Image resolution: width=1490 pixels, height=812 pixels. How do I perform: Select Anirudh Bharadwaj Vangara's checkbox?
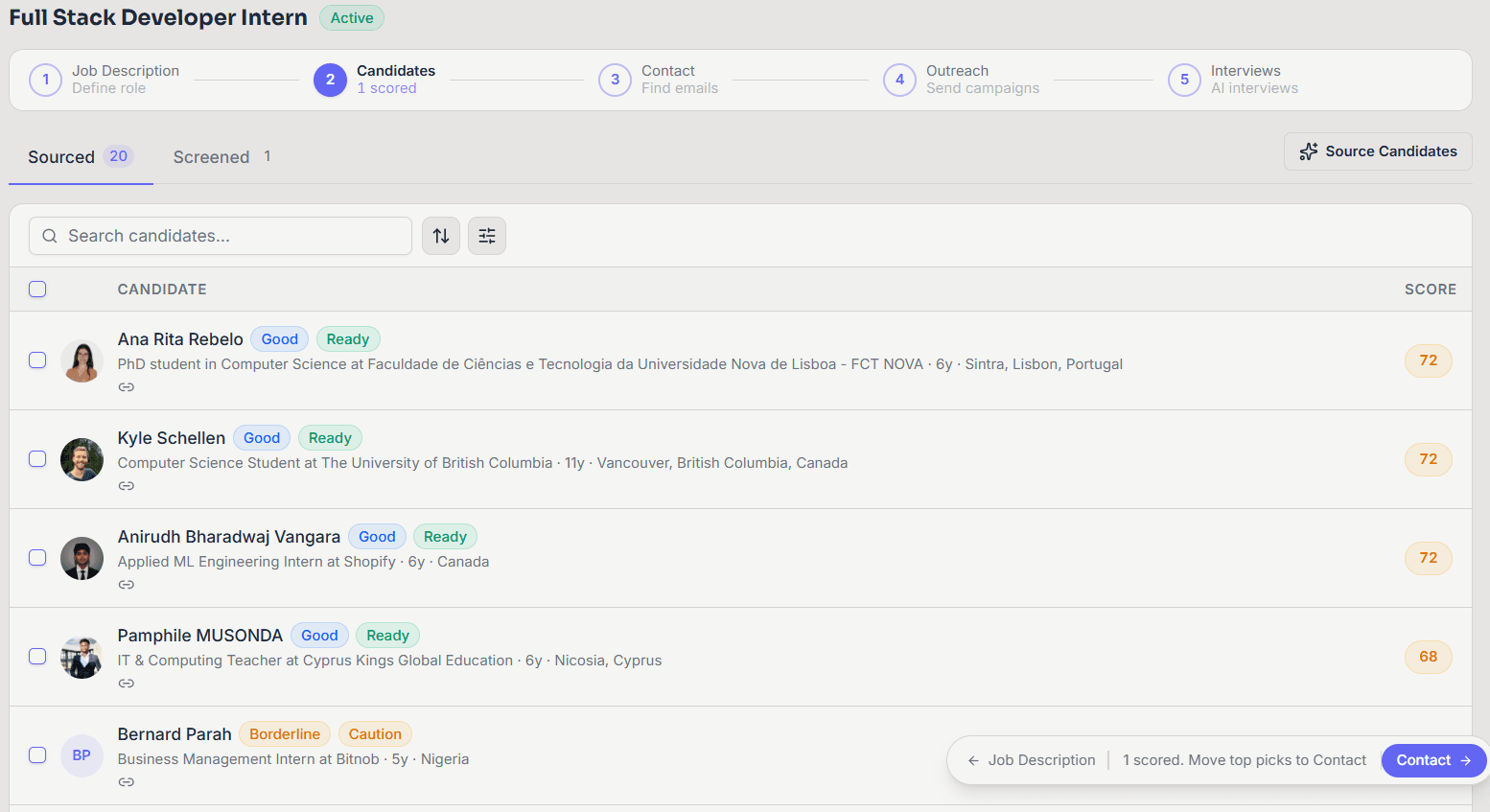(37, 558)
